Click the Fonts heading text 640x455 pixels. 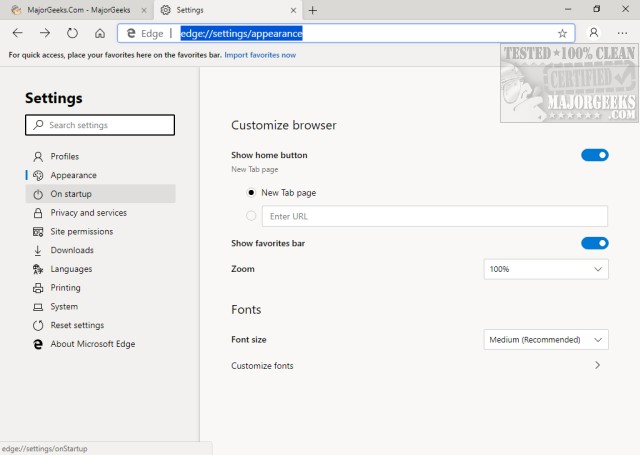(x=246, y=309)
